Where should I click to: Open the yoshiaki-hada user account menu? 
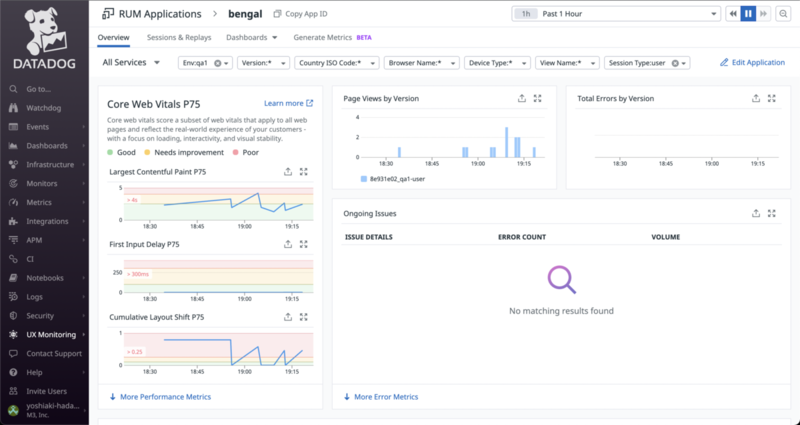(44, 410)
